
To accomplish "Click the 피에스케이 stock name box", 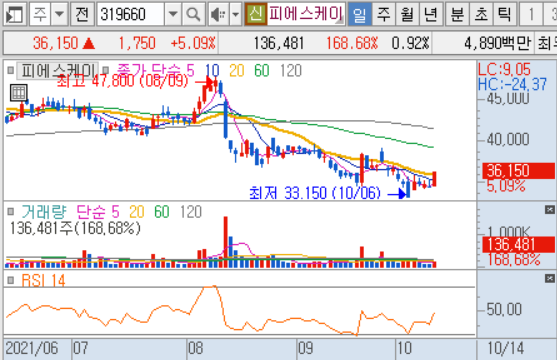I will coord(305,14).
